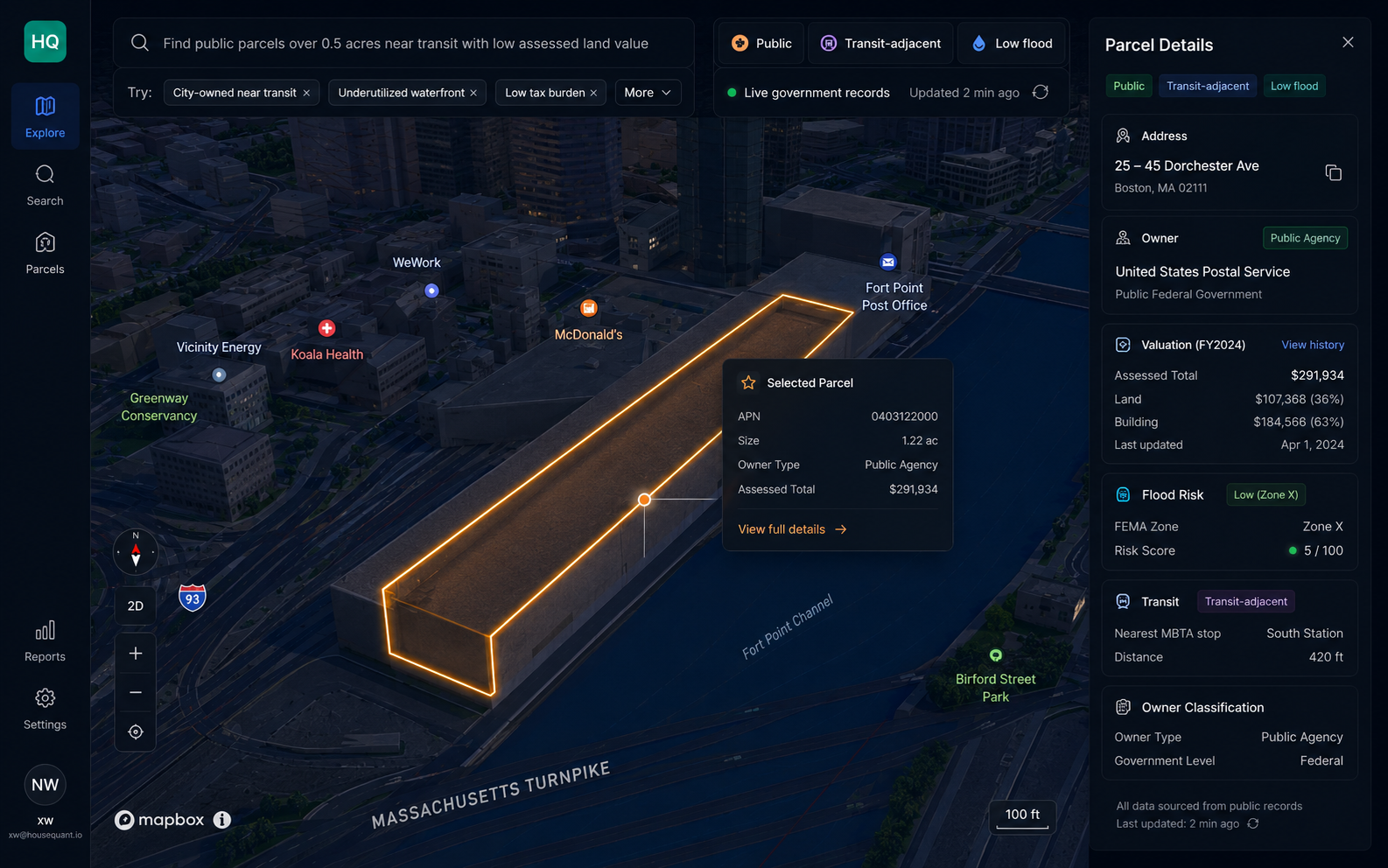
Task: Click the Public Agency owner badge
Action: point(1305,238)
